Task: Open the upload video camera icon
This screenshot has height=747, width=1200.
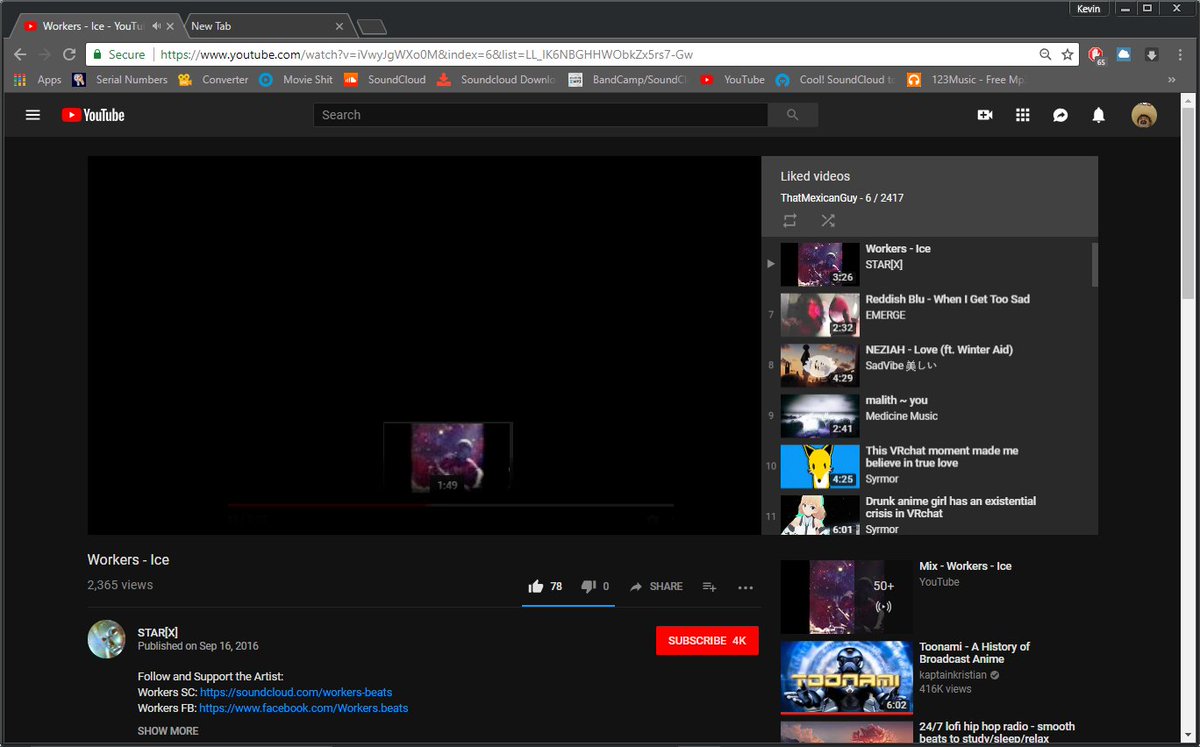Action: click(985, 115)
